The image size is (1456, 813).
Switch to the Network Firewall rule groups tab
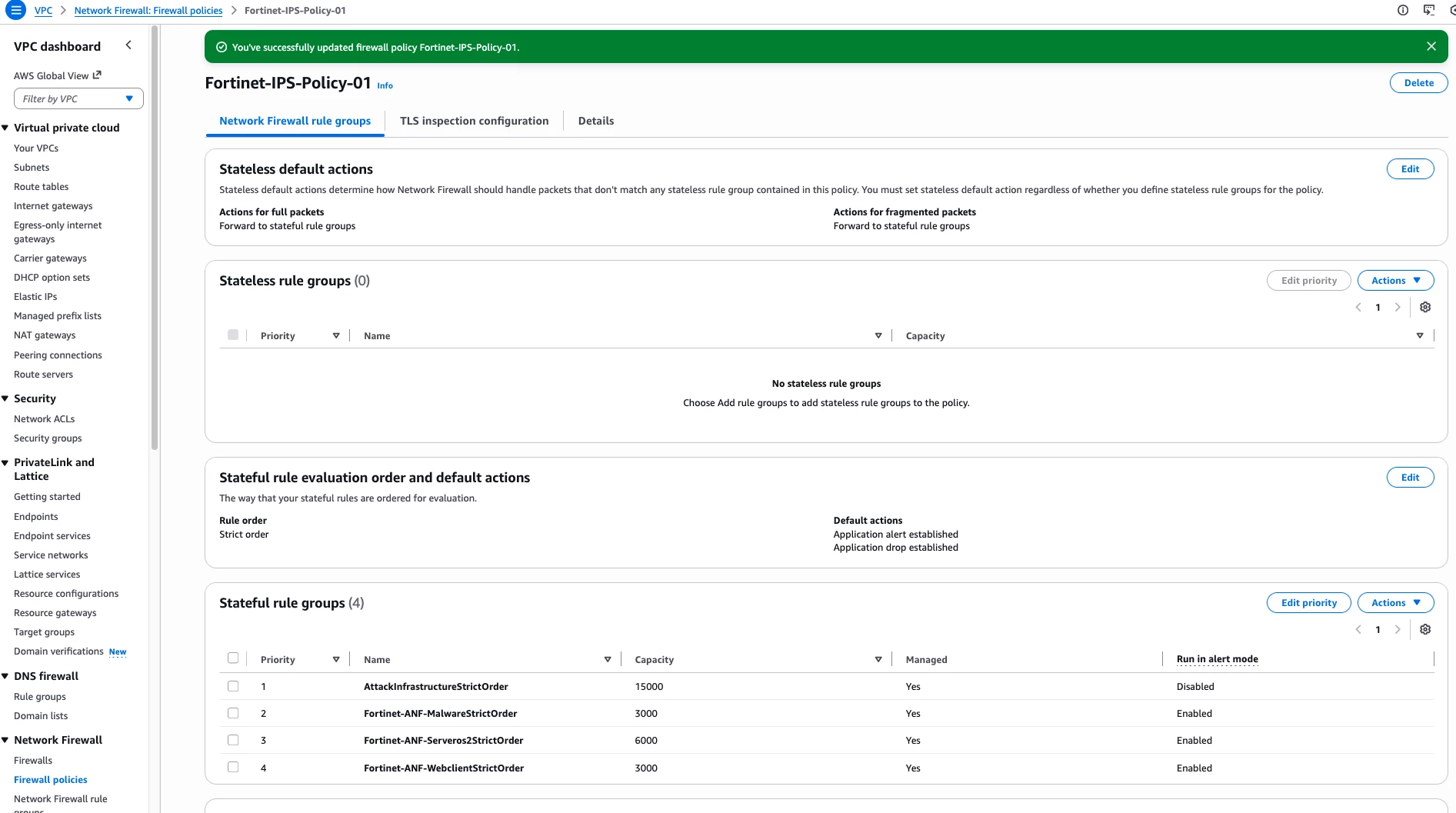point(295,121)
